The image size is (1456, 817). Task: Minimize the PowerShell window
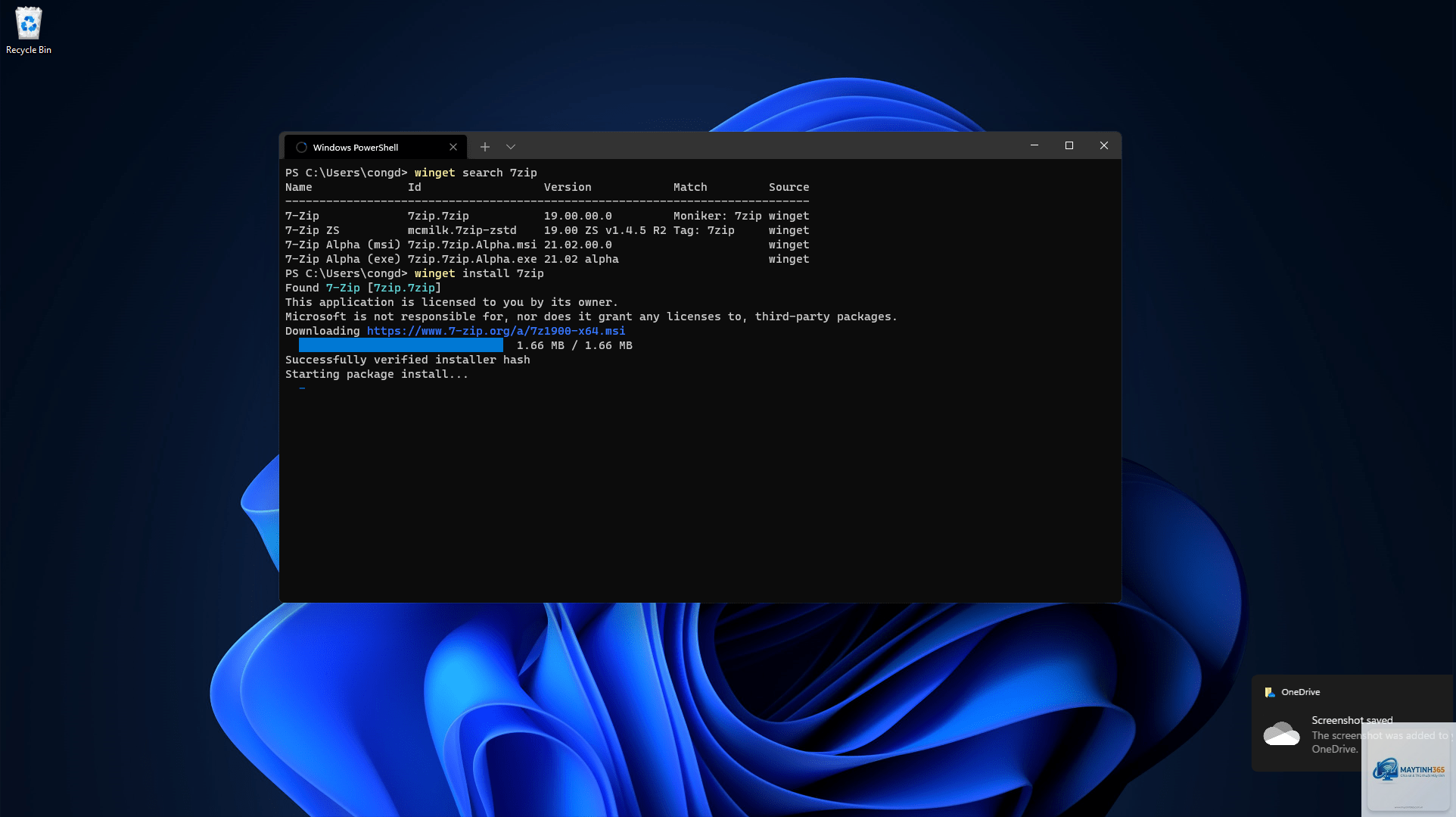click(1034, 145)
